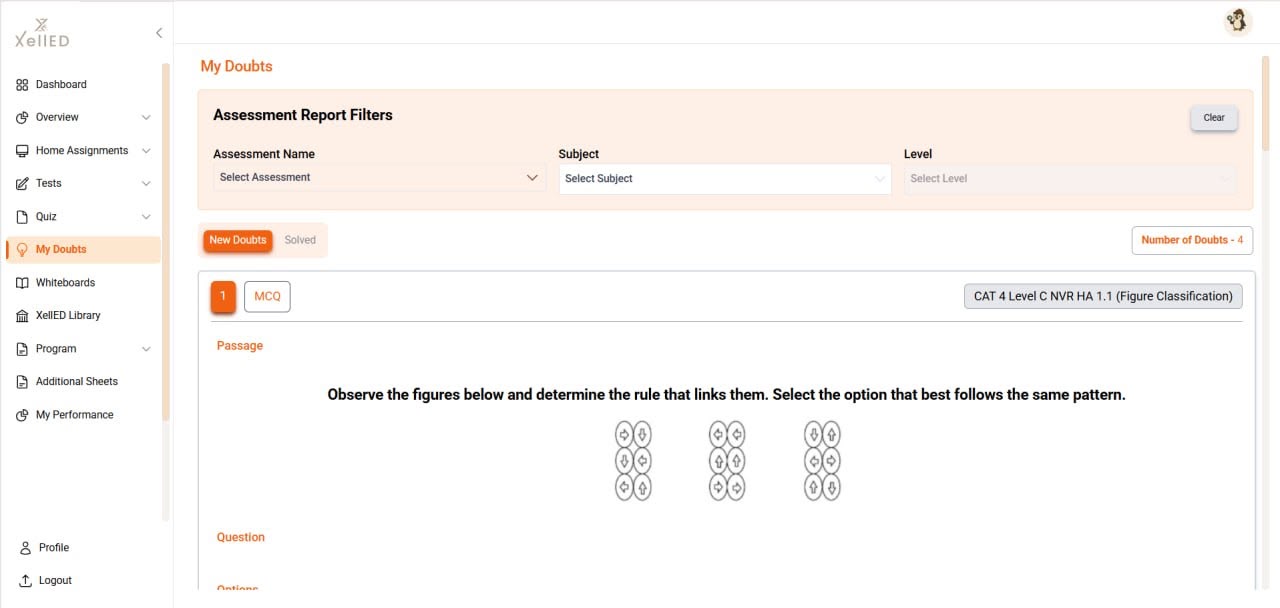Click the Logout arrow icon
The height and width of the screenshot is (608, 1280).
25,581
